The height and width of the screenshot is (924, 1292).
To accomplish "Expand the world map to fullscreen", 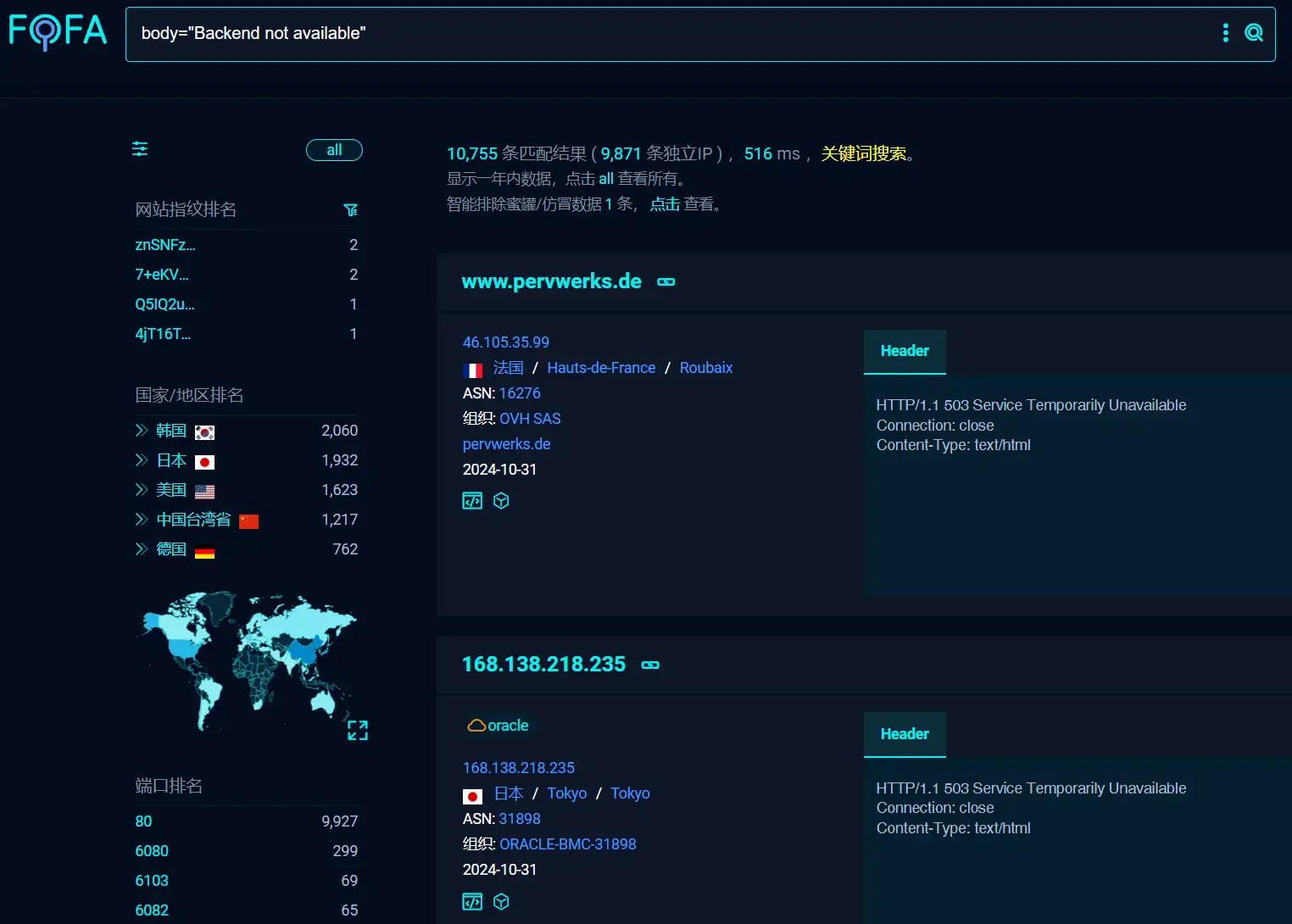I will pos(358,731).
